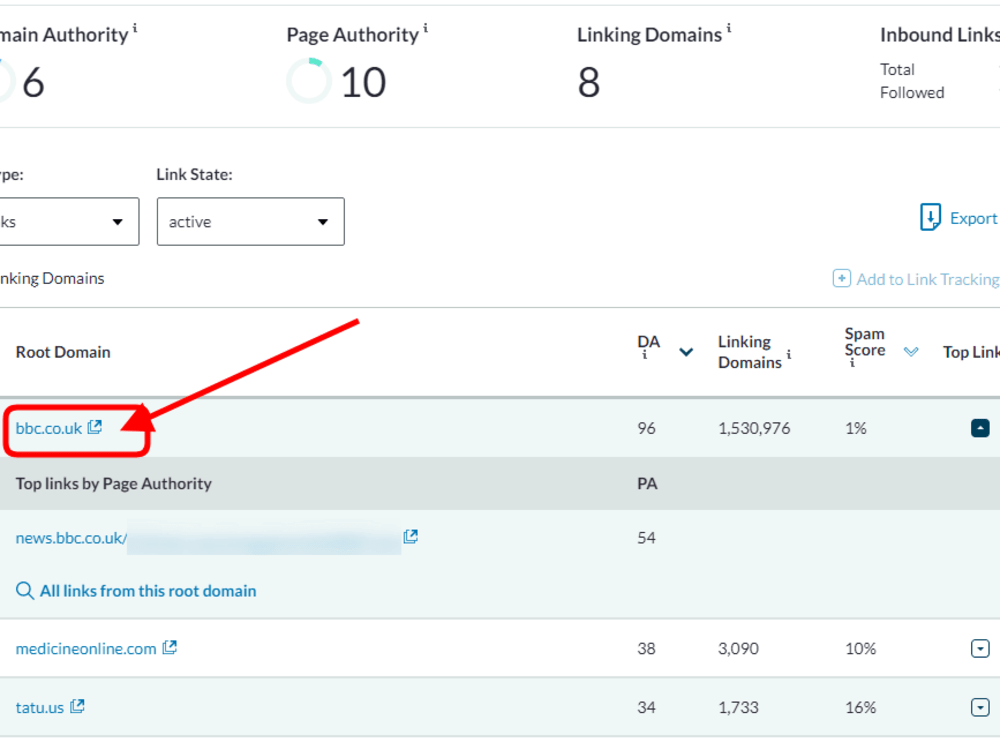Open bbc.co.uk external link icon
Viewport: 1000px width, 750px height.
pos(94,427)
